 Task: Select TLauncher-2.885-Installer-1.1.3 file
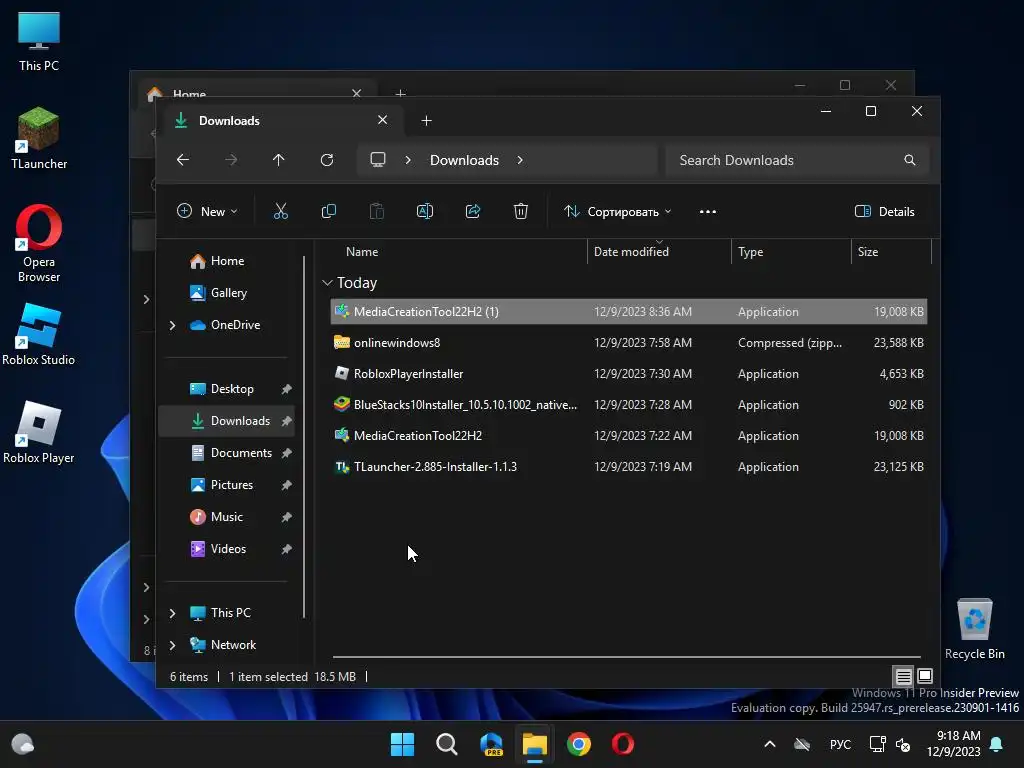click(628, 466)
